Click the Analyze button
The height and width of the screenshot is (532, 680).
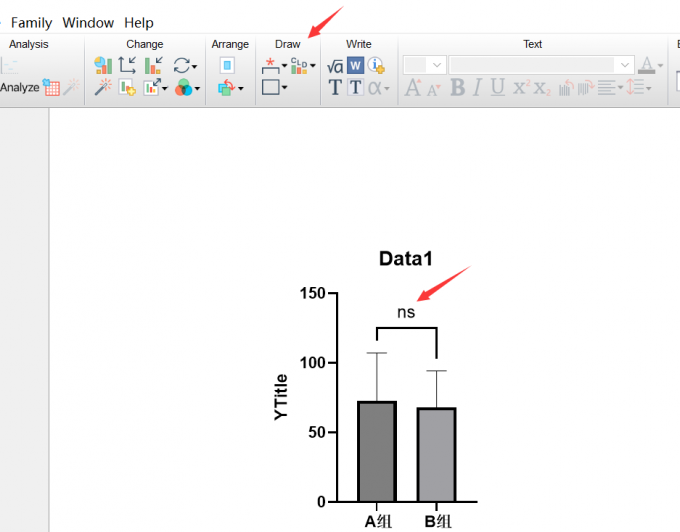pyautogui.click(x=20, y=87)
